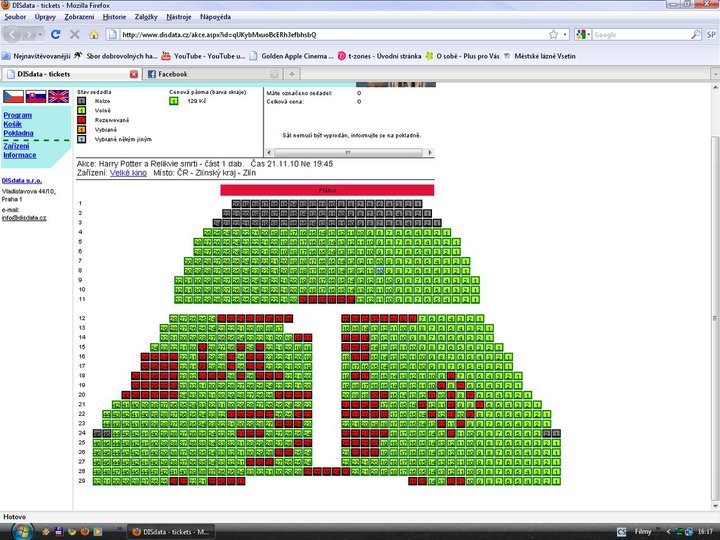Open the Nejnavštěvovanější bookmark folder
Viewport: 720px width, 540px height.
pyautogui.click(x=36, y=56)
